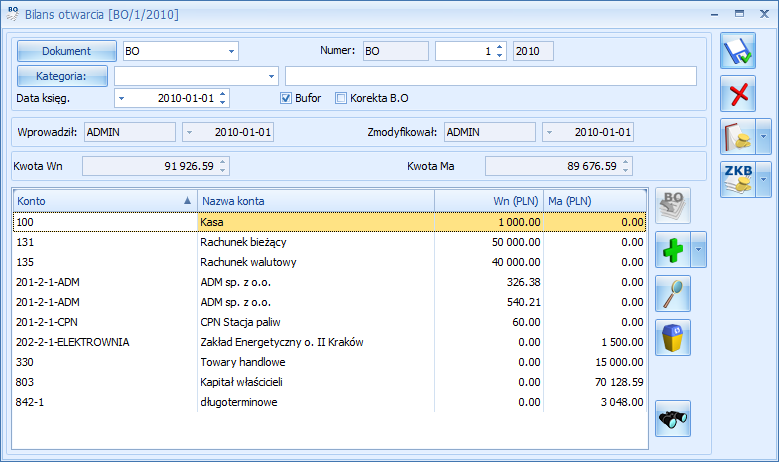
Task: Sort by the Nazwa konta column header
Action: [316, 201]
